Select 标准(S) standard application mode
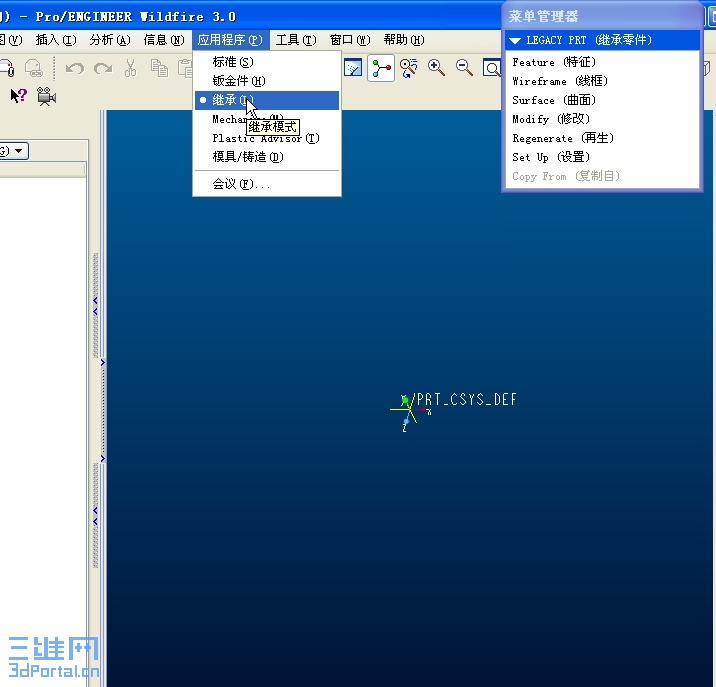Viewport: 716px width, 687px height. pos(267,62)
